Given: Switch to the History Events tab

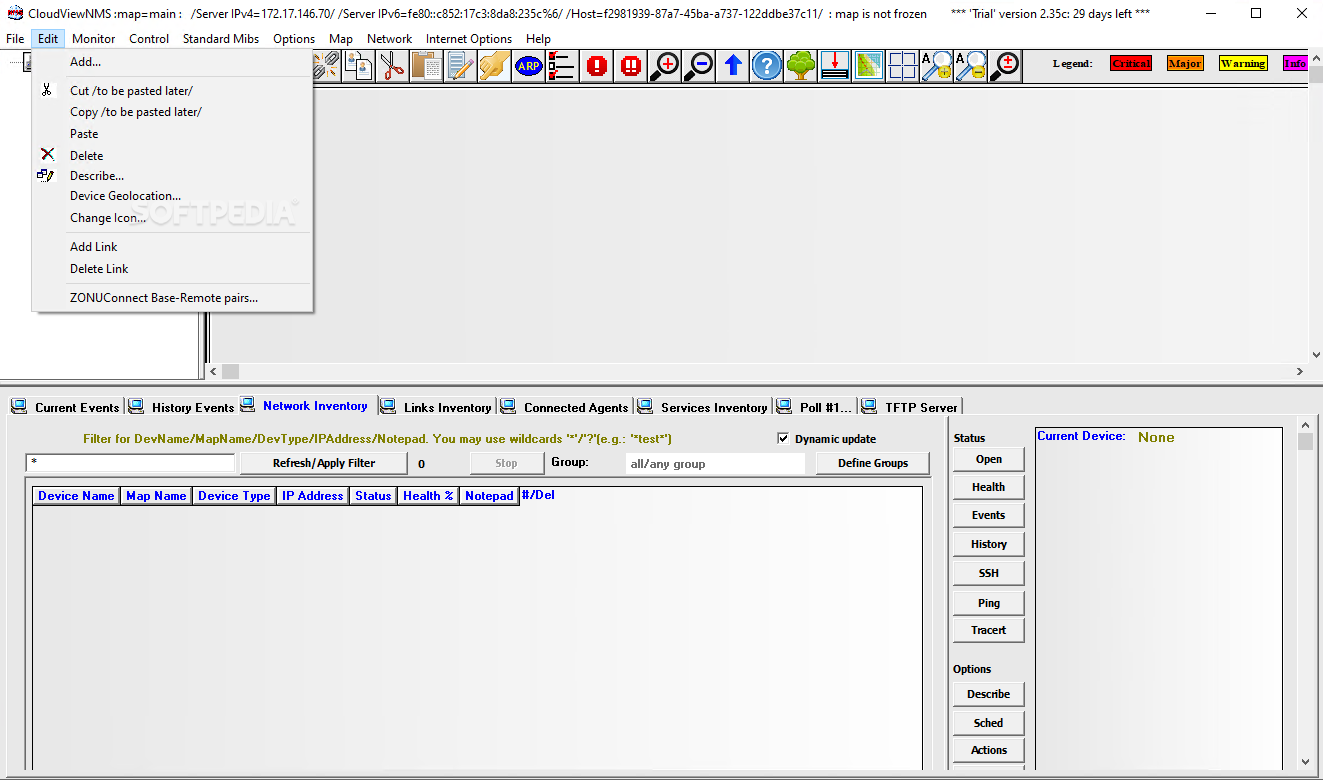Looking at the screenshot, I should tap(181, 406).
